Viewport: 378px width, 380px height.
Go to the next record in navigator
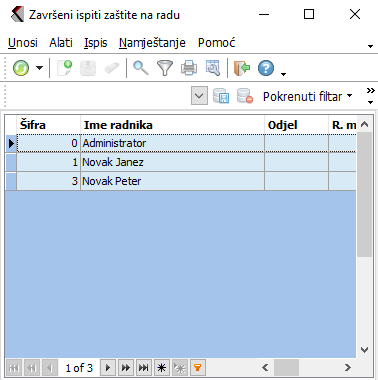tap(108, 368)
